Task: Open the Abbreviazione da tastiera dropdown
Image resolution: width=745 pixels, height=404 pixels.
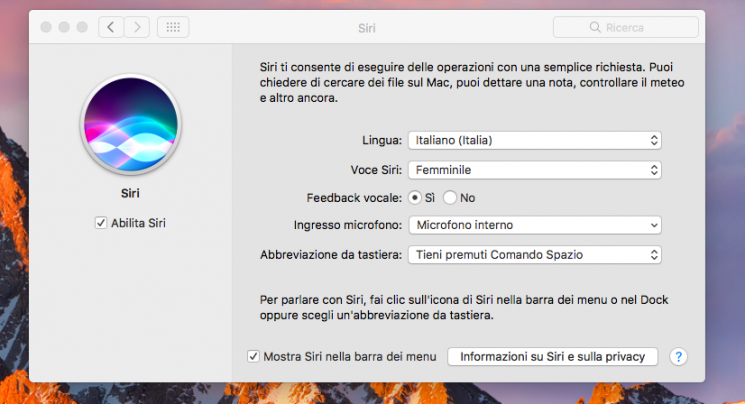Action: pyautogui.click(x=534, y=254)
